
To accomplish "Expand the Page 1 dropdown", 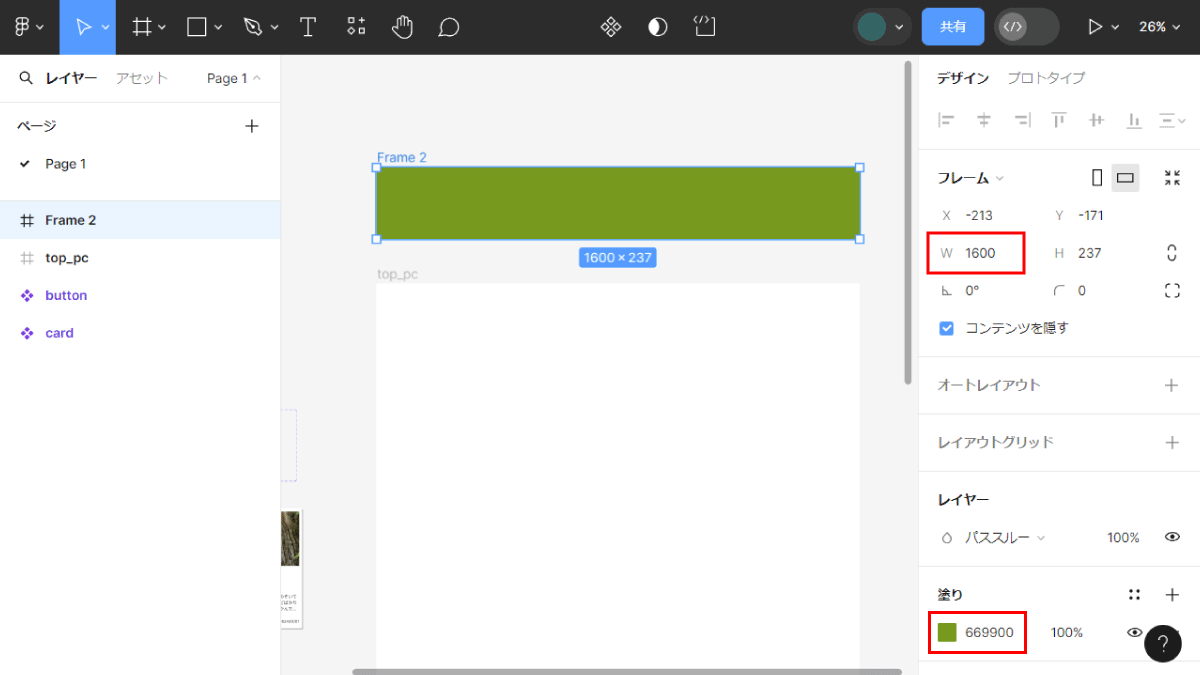I will click(233, 78).
